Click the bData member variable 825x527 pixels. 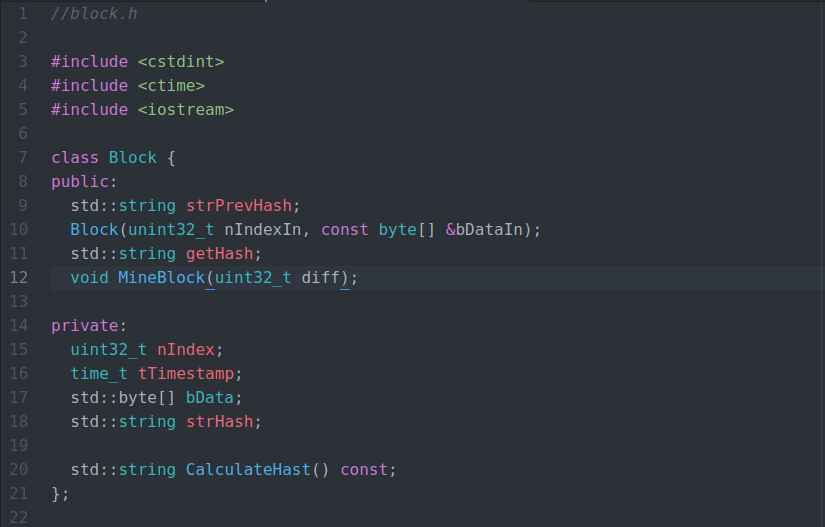point(209,397)
